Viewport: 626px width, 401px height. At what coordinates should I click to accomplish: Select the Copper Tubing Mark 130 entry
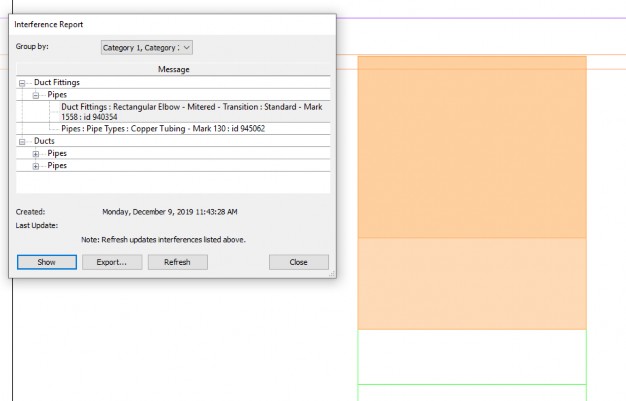(x=163, y=129)
